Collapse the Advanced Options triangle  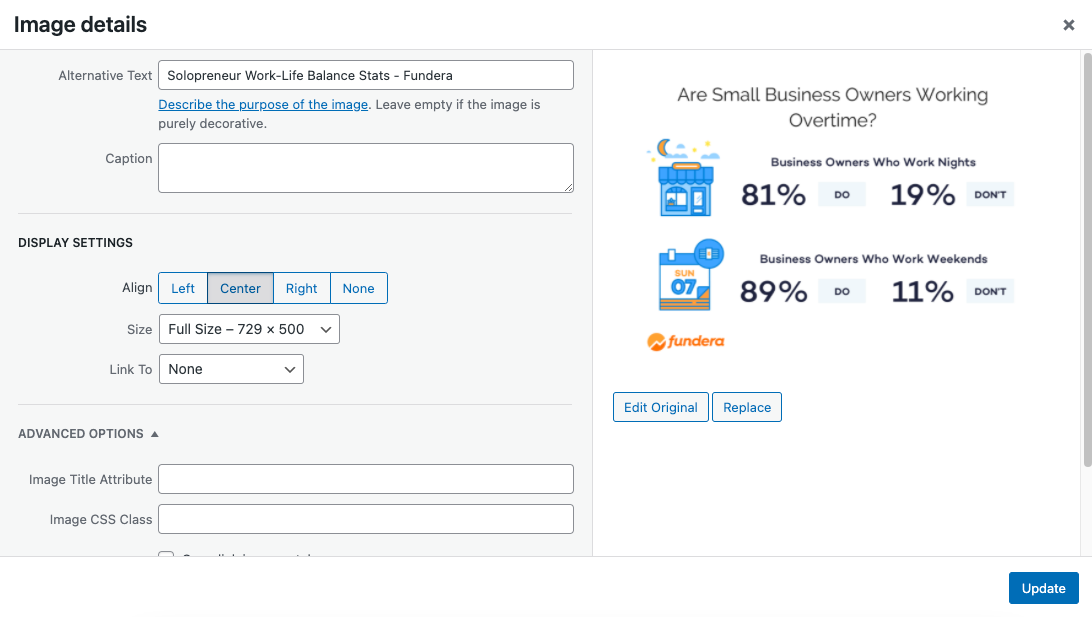(x=155, y=434)
